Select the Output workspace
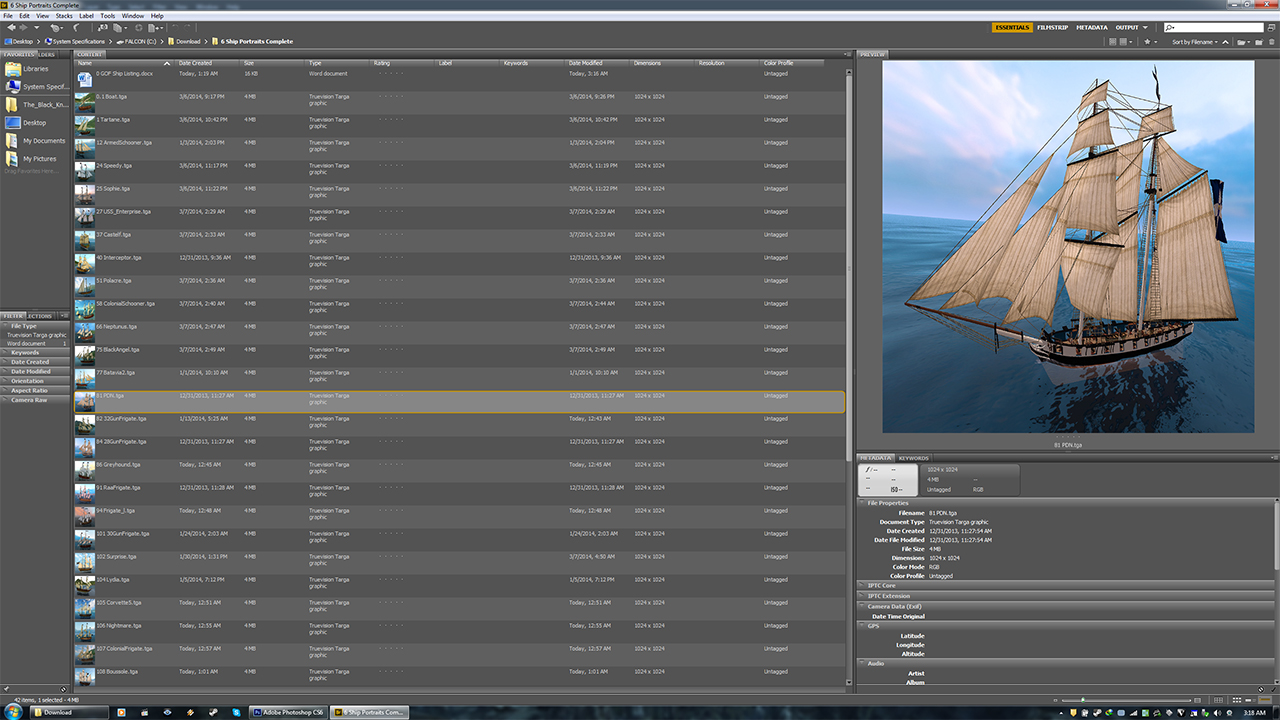1280x720 pixels. point(1127,27)
